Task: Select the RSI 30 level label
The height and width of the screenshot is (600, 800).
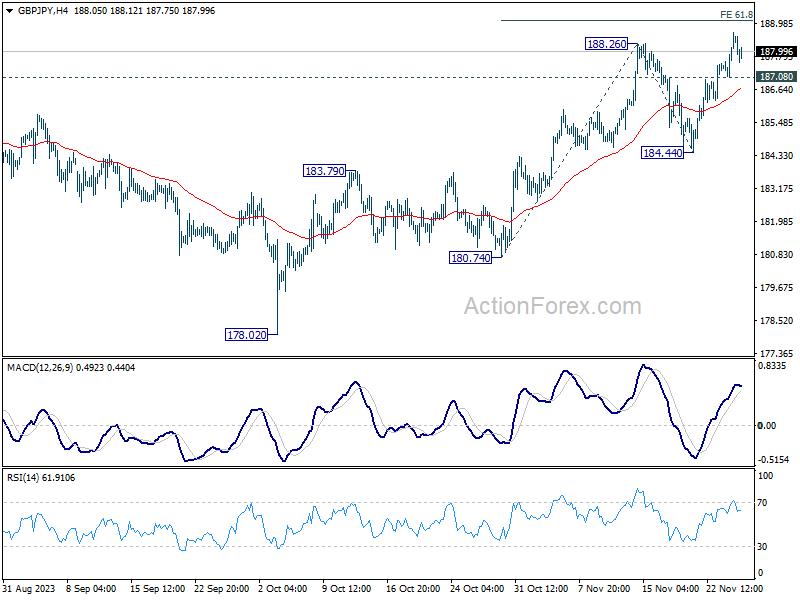Action: pos(762,546)
